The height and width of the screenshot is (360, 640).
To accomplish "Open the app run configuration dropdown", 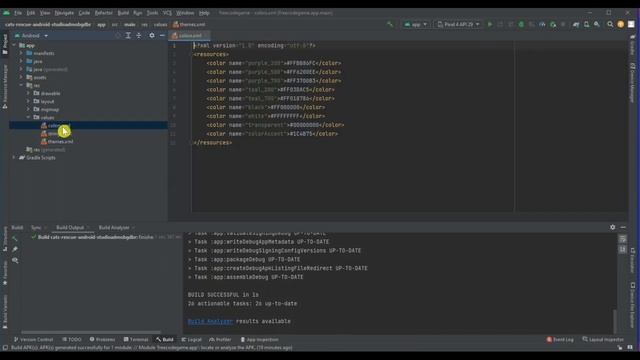I will (416, 24).
